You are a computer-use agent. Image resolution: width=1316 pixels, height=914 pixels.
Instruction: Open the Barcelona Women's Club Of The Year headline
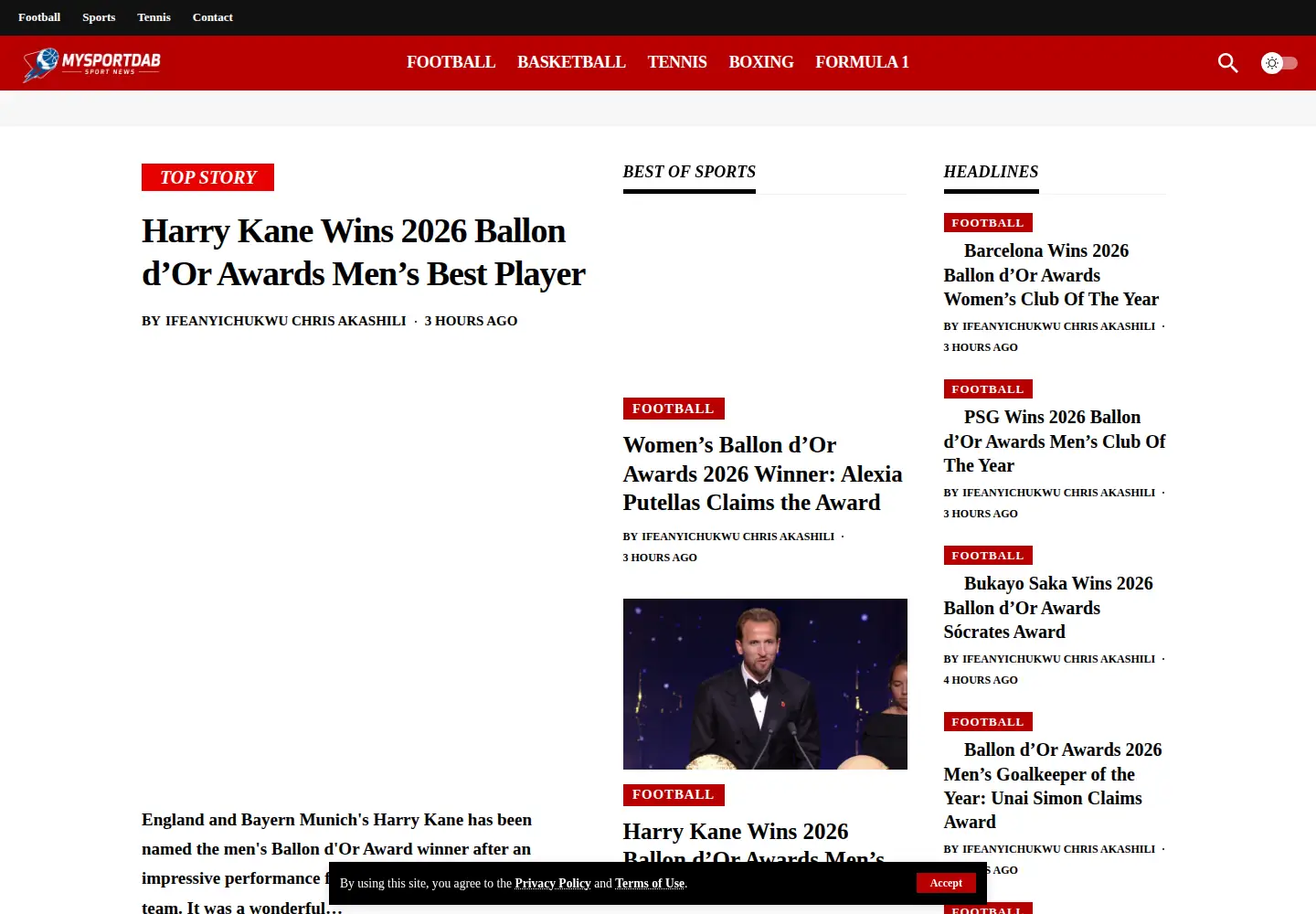coord(1052,274)
